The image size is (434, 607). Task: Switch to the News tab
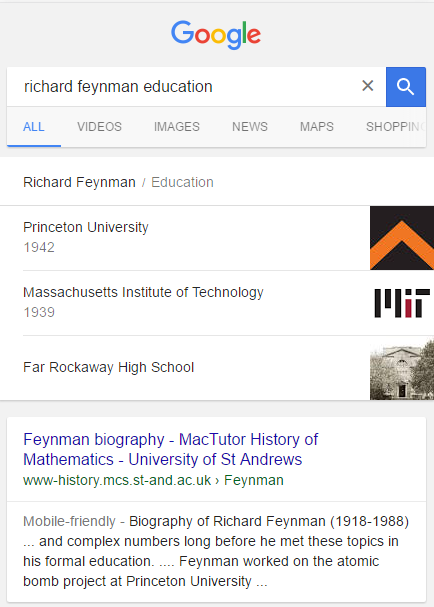point(250,127)
